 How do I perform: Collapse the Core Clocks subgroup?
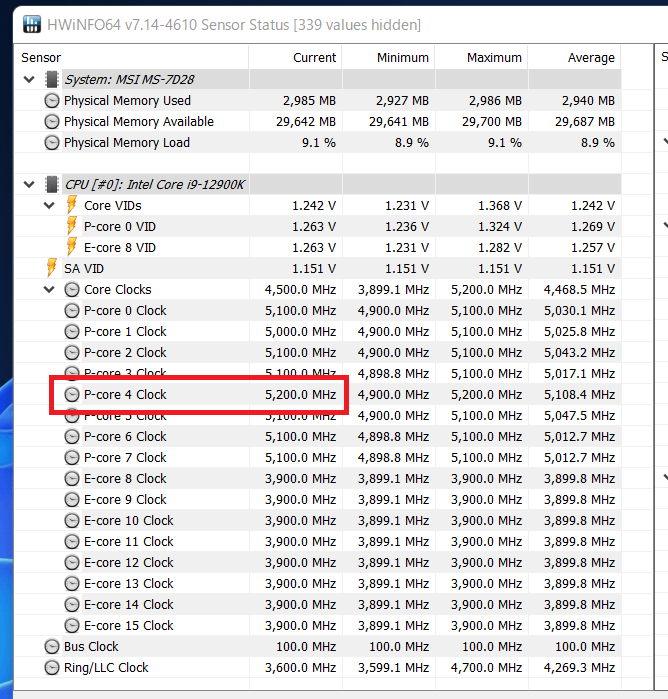(x=49, y=289)
